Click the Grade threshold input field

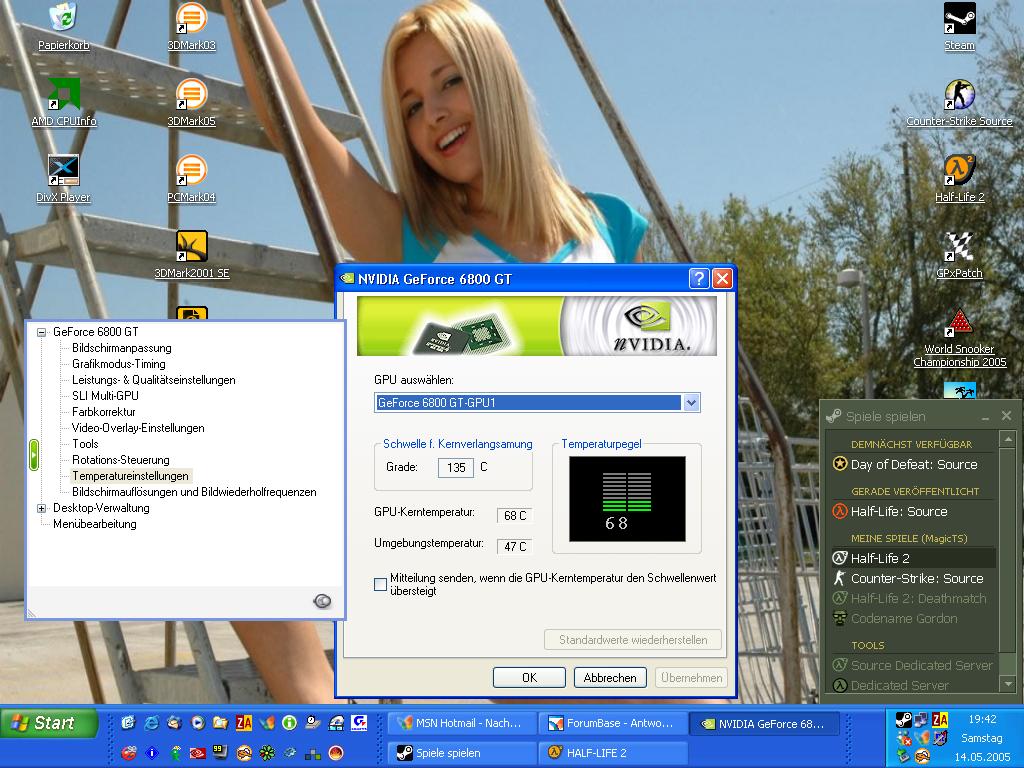[456, 468]
